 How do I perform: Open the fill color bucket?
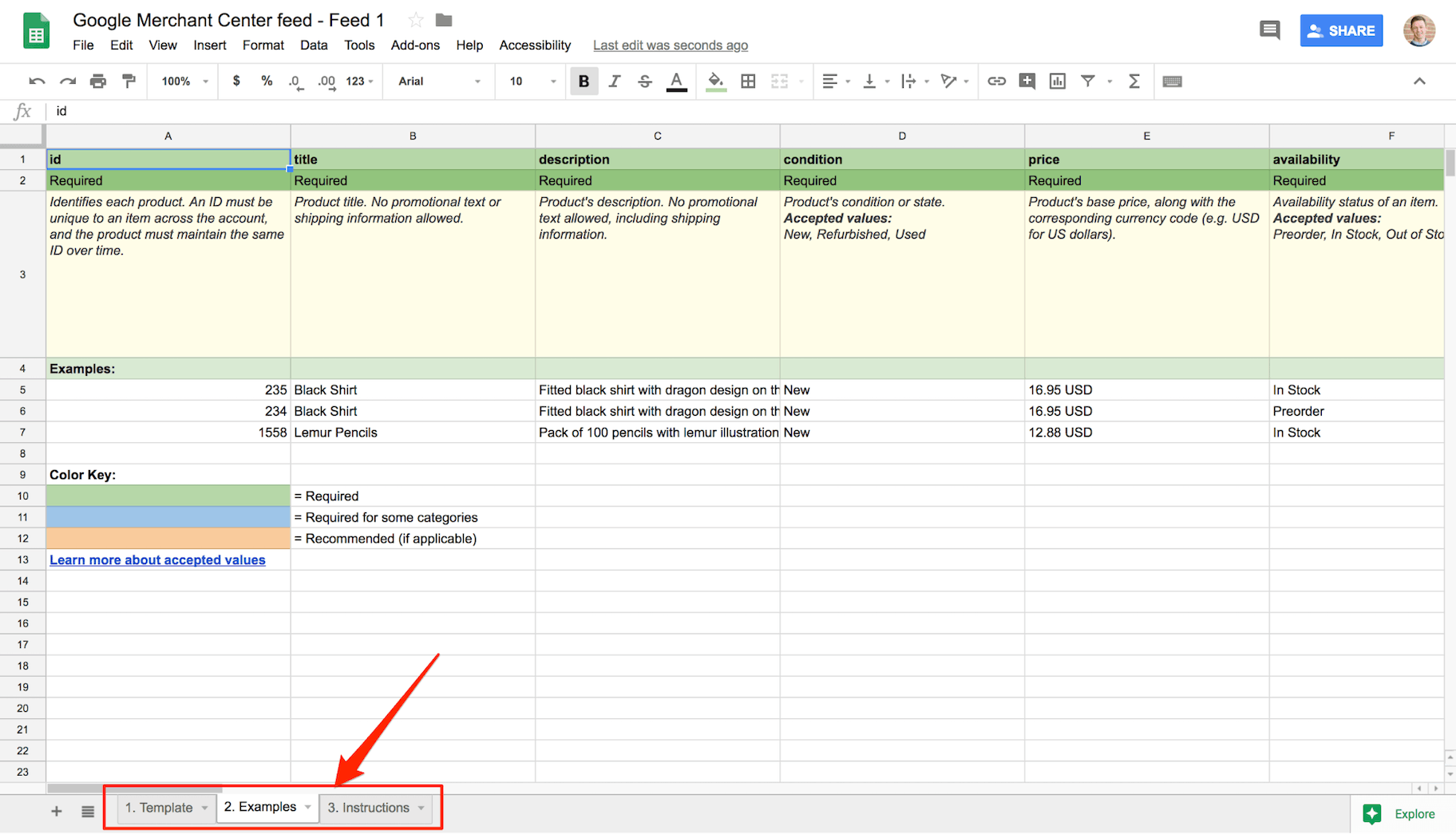coord(716,81)
